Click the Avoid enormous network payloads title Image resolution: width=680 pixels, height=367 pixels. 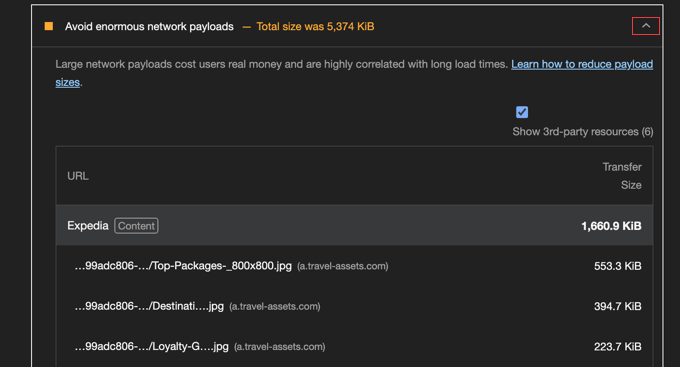click(x=149, y=26)
